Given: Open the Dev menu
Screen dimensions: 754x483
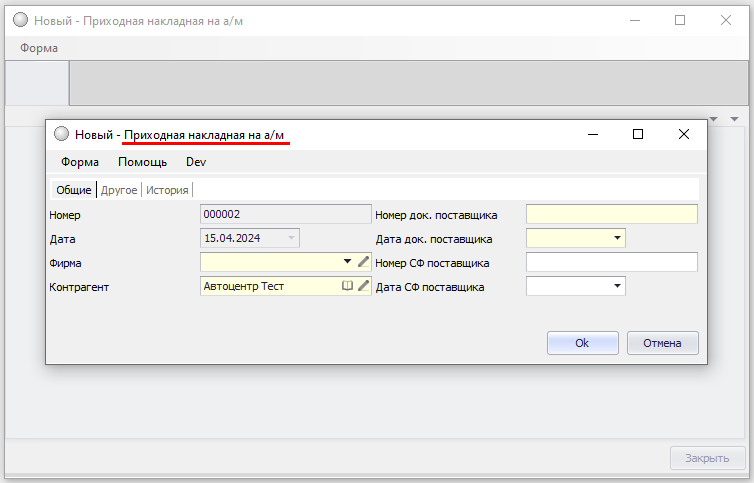Looking at the screenshot, I should tap(196, 162).
